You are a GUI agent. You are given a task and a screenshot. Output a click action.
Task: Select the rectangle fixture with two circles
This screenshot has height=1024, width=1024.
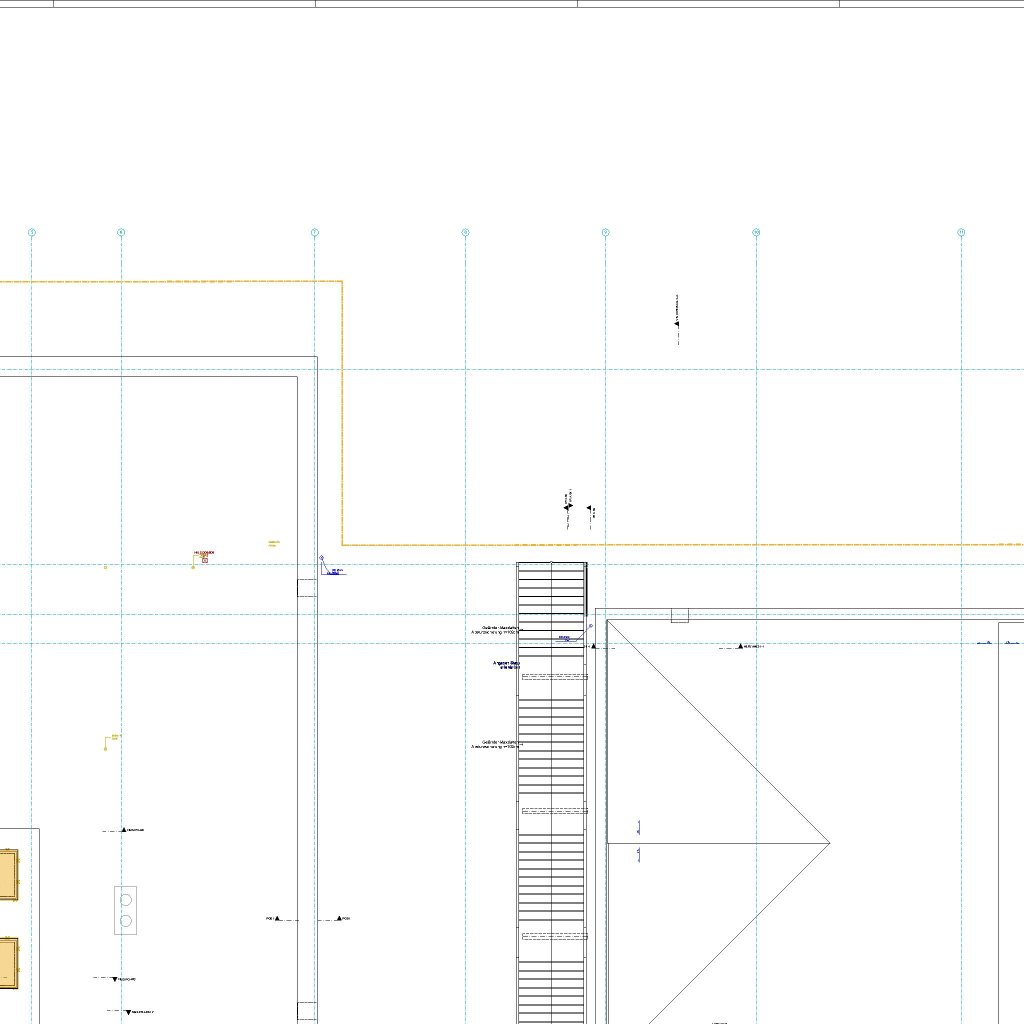(x=126, y=910)
